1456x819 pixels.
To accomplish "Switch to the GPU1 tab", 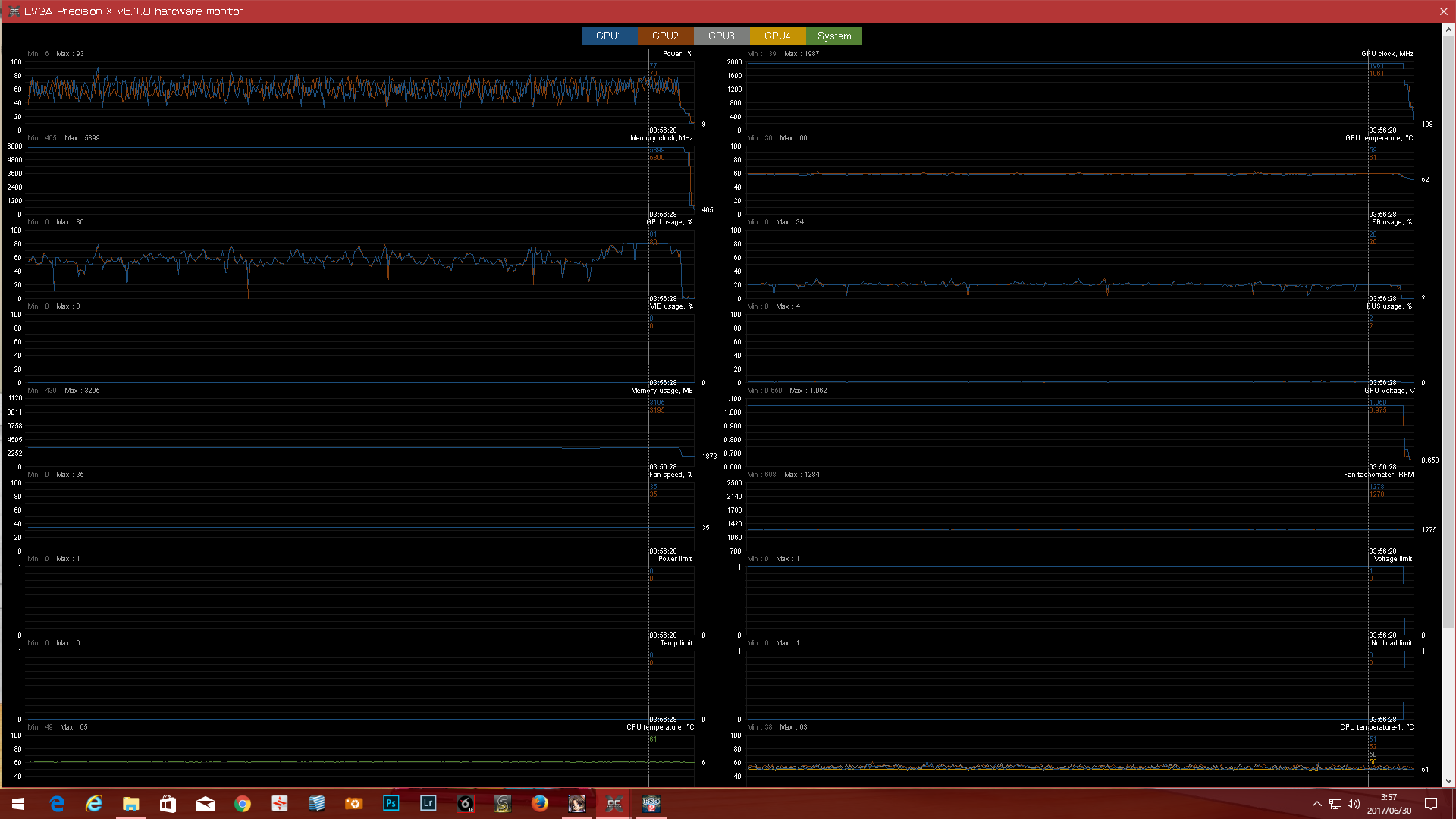I will [609, 36].
